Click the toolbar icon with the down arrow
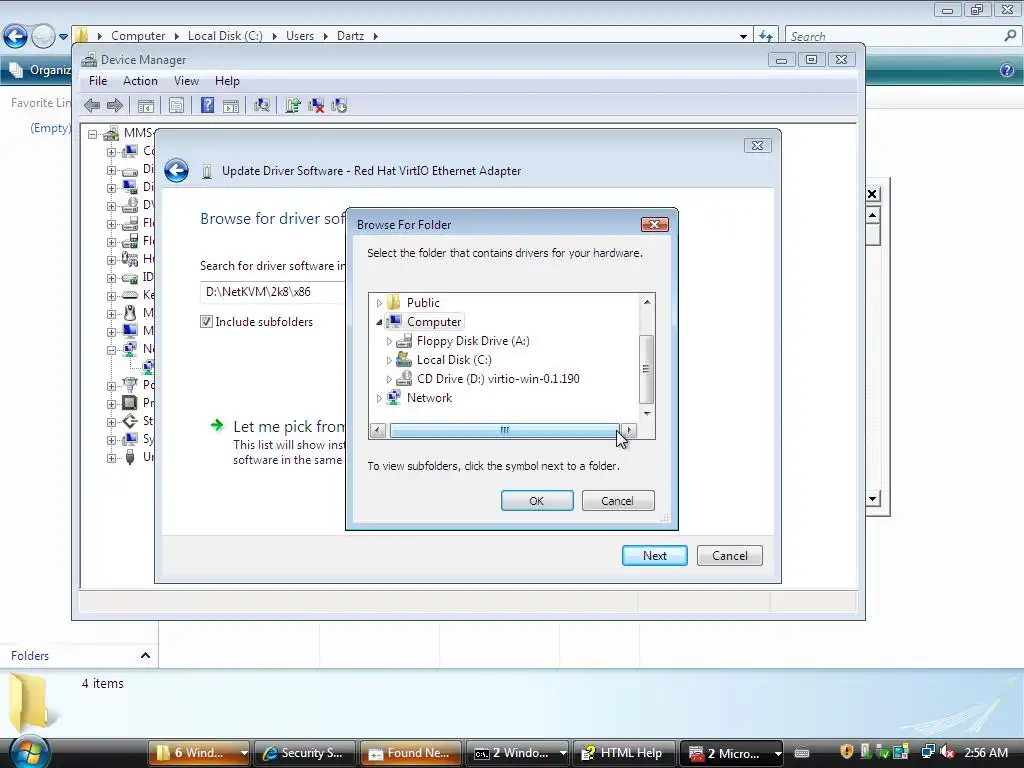 [339, 105]
